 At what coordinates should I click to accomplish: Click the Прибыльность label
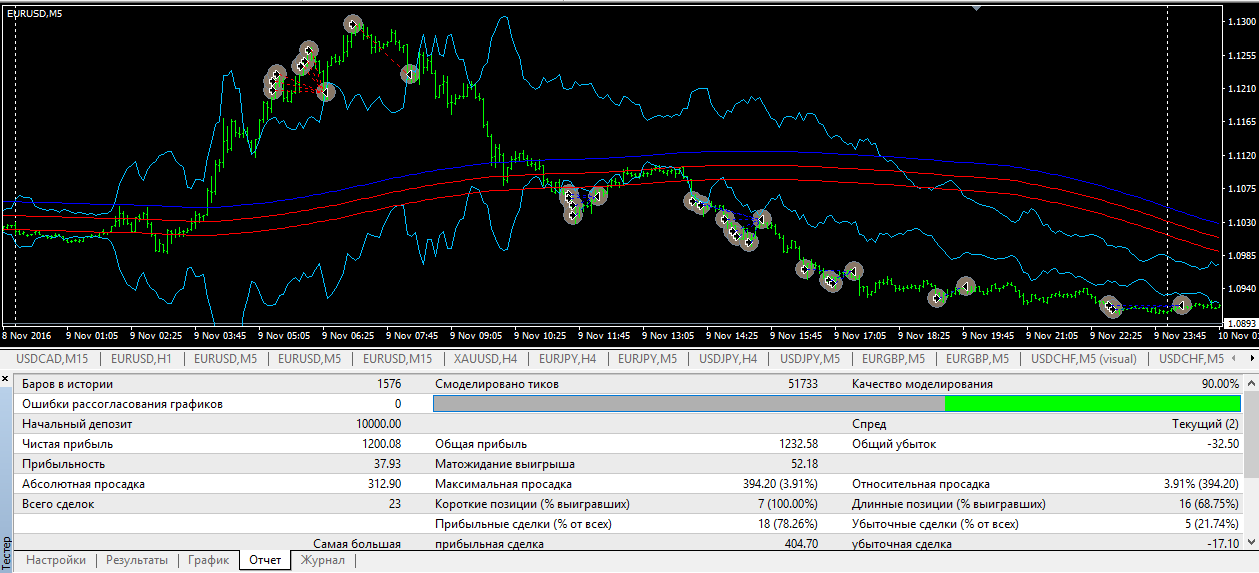(x=63, y=464)
